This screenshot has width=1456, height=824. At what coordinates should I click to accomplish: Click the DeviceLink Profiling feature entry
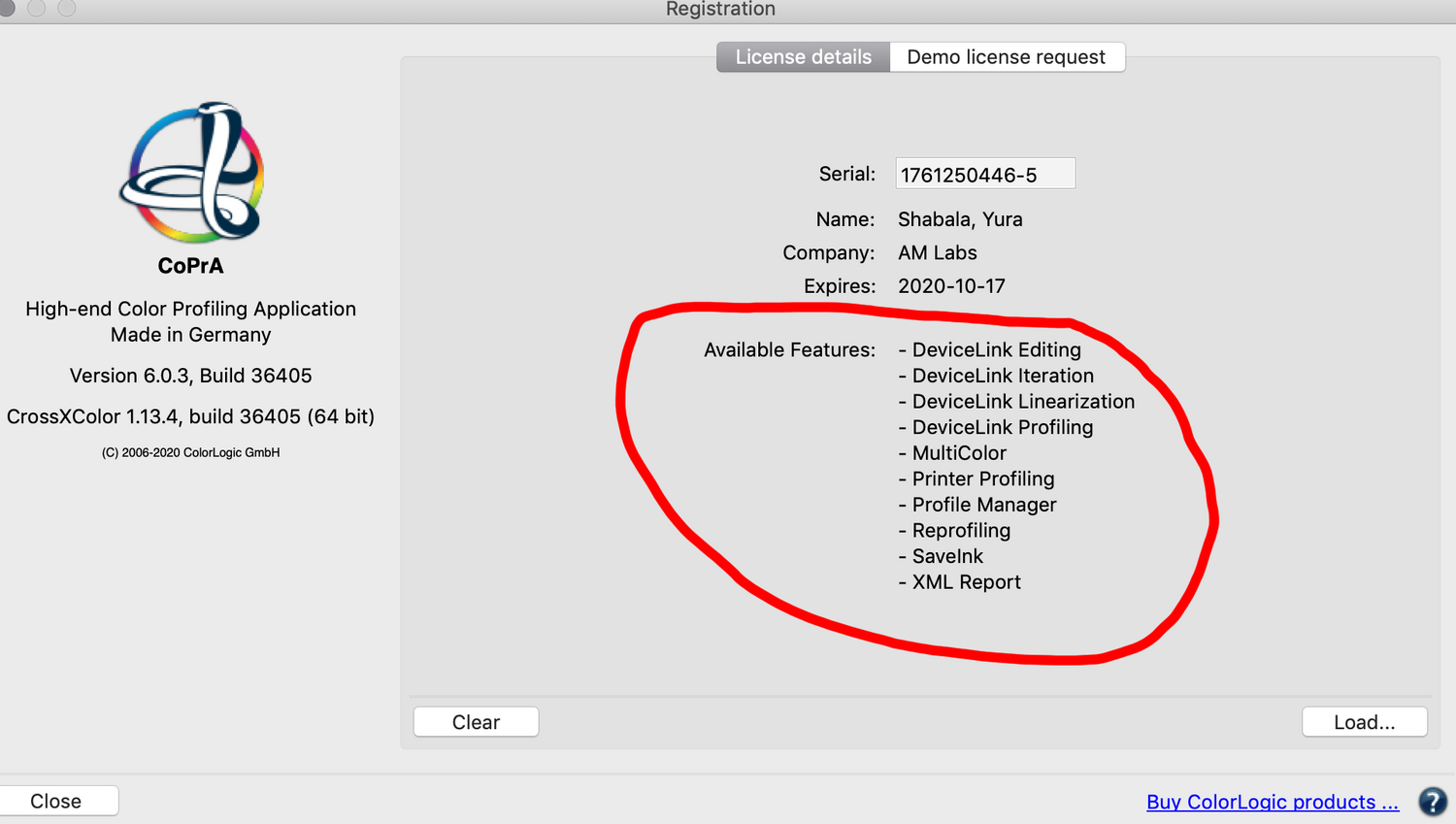(x=996, y=427)
